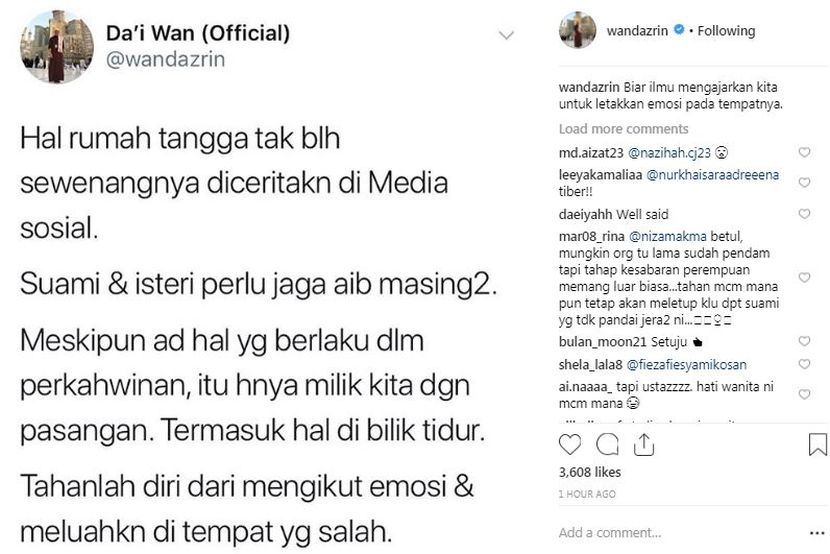The image size is (830, 554).
Task: Click the verified badge next to wandazrin
Action: (x=679, y=30)
